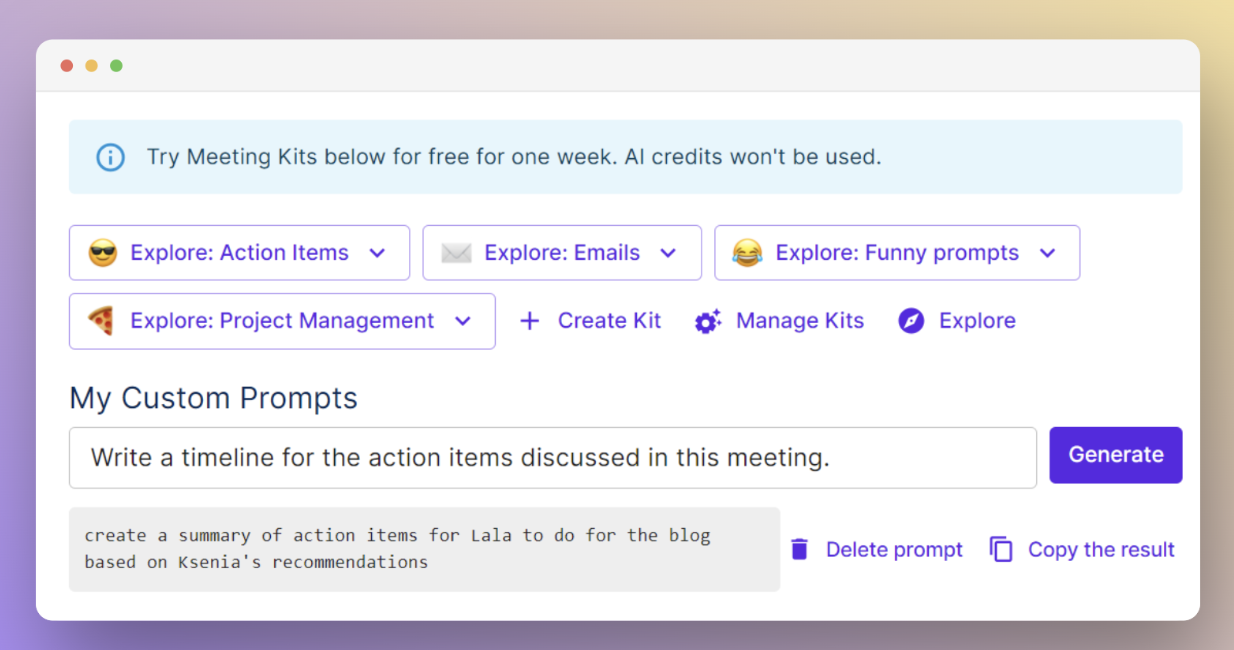Viewport: 1234px width, 650px height.
Task: Click Delete prompt to remove saved prompt
Action: coord(894,549)
